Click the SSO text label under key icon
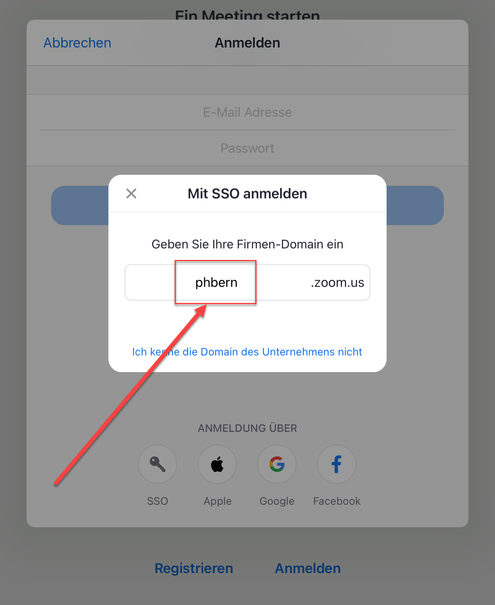The height and width of the screenshot is (605, 495). tap(157, 501)
